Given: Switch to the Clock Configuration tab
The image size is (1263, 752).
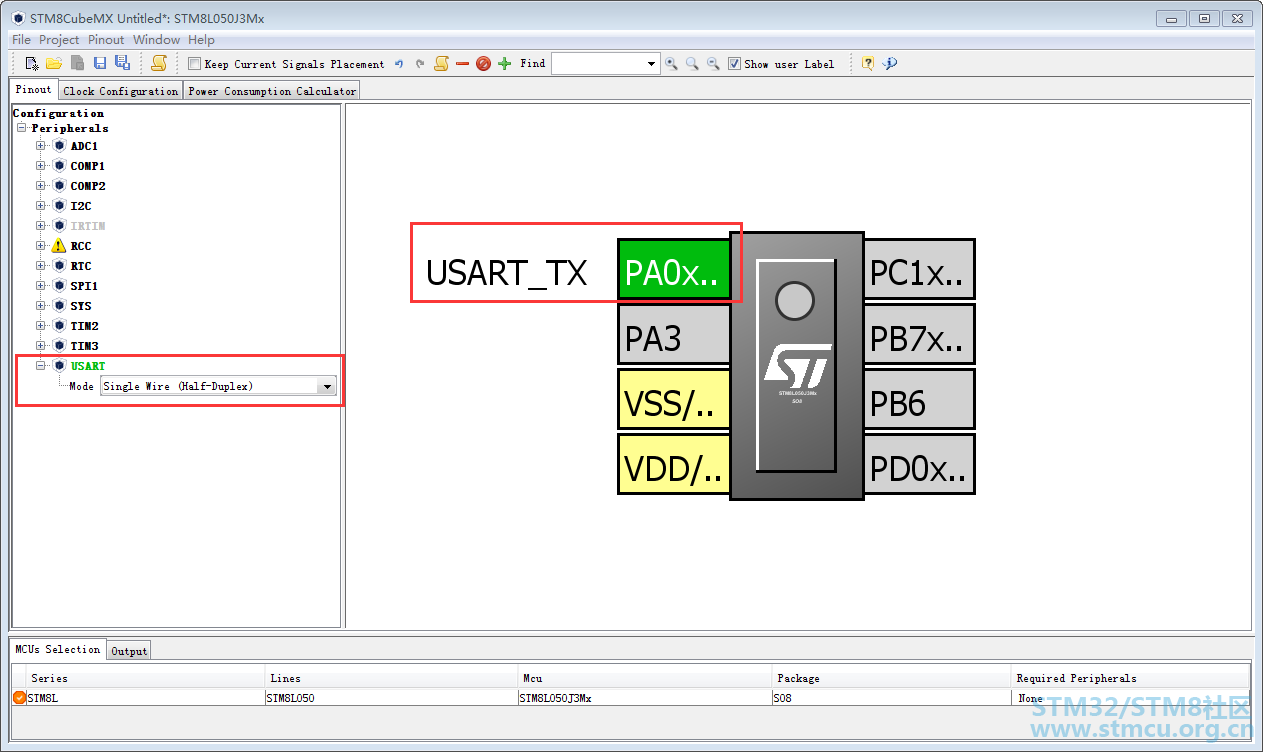Looking at the screenshot, I should pyautogui.click(x=121, y=90).
